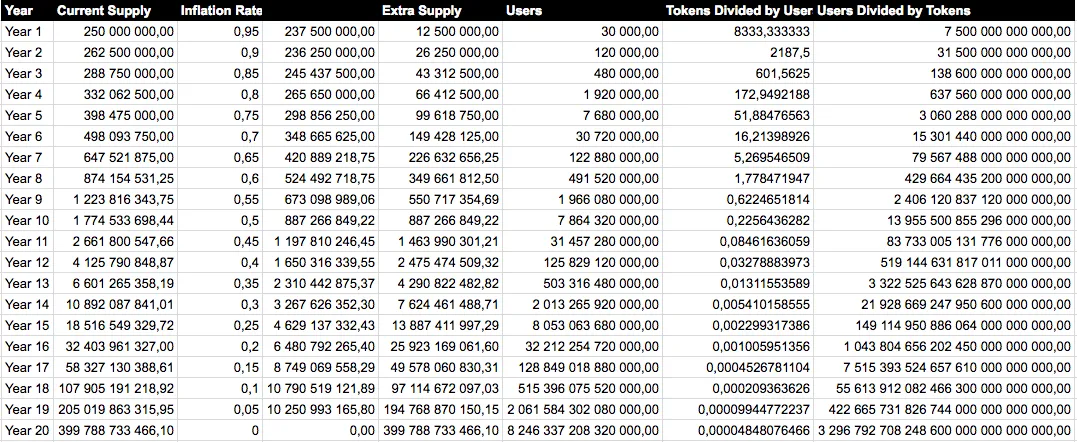Image resolution: width=1077 pixels, height=442 pixels.
Task: Click the 'Inflation Rate' header cell
Action: tap(220, 11)
